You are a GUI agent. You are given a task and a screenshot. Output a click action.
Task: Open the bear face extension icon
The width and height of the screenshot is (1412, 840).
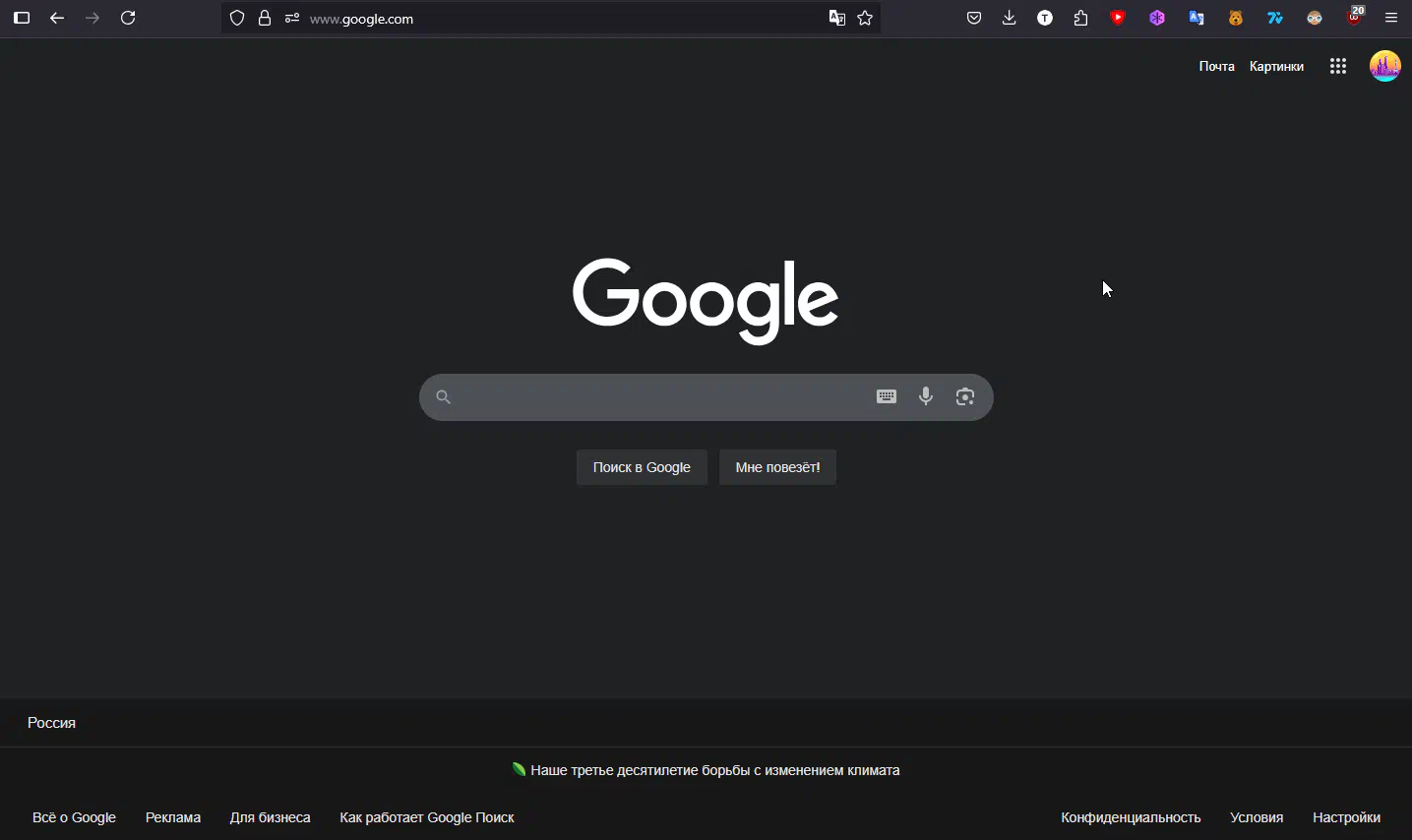[1236, 18]
